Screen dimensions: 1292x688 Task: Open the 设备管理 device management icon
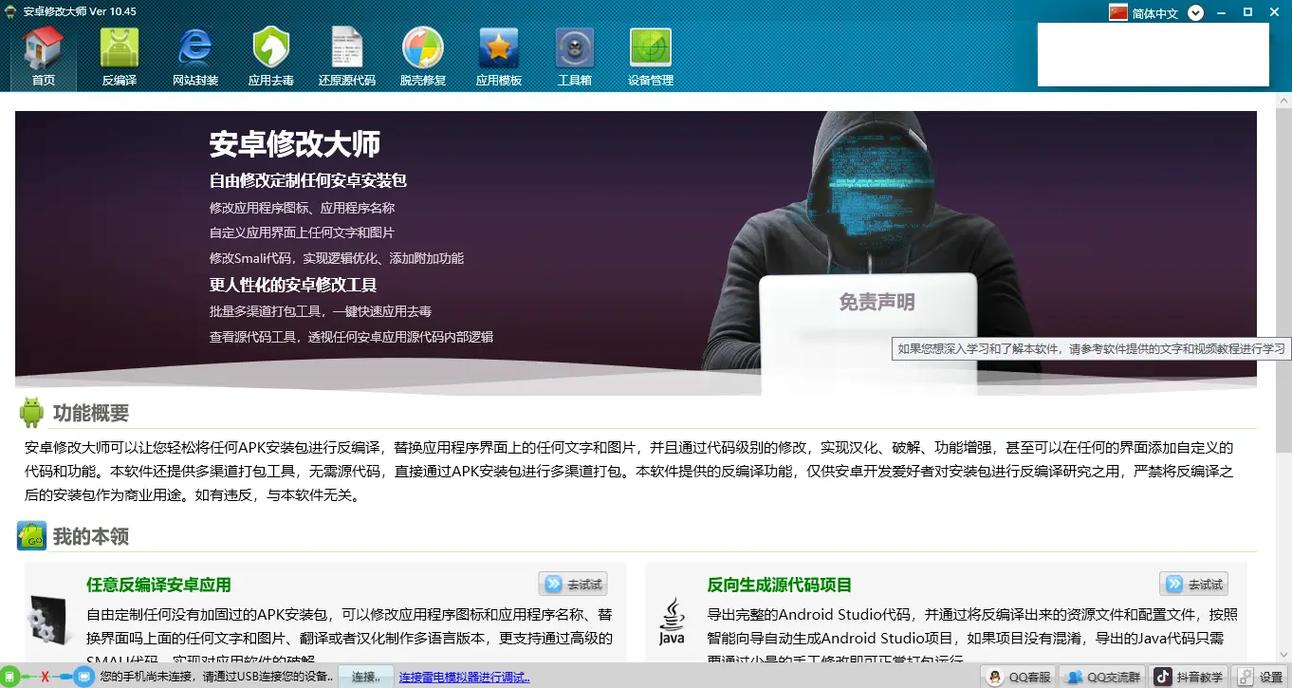(651, 57)
